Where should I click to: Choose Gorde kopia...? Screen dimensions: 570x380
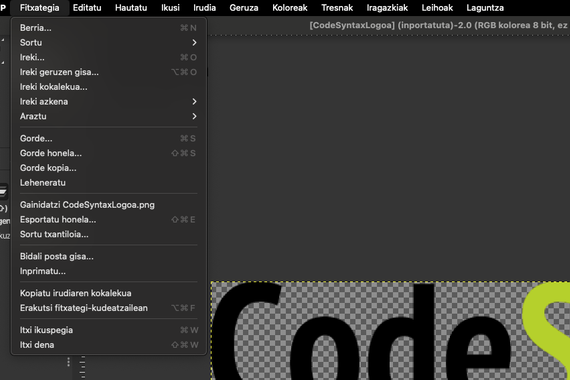point(109,168)
